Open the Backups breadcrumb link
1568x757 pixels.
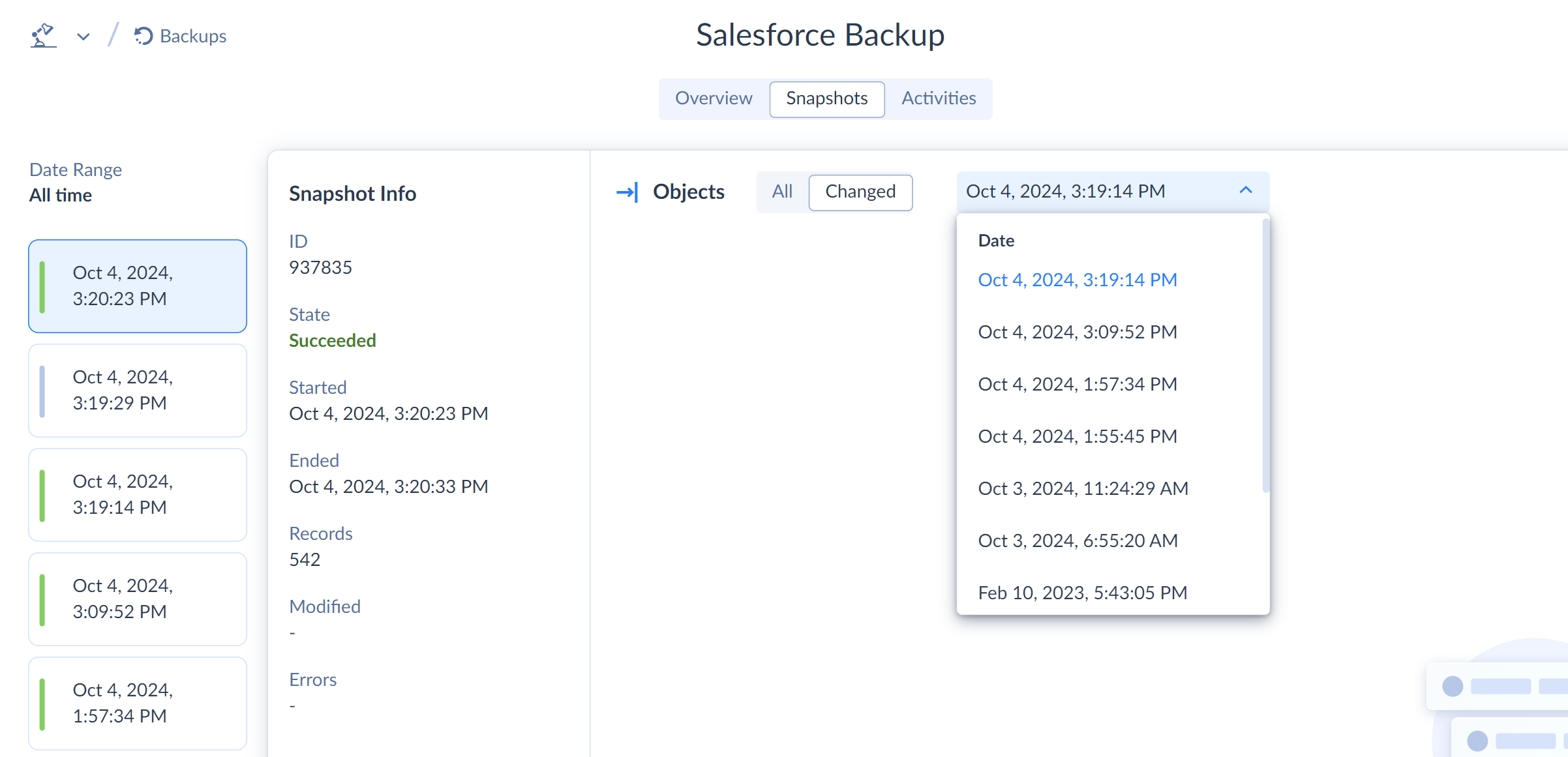[x=193, y=36]
